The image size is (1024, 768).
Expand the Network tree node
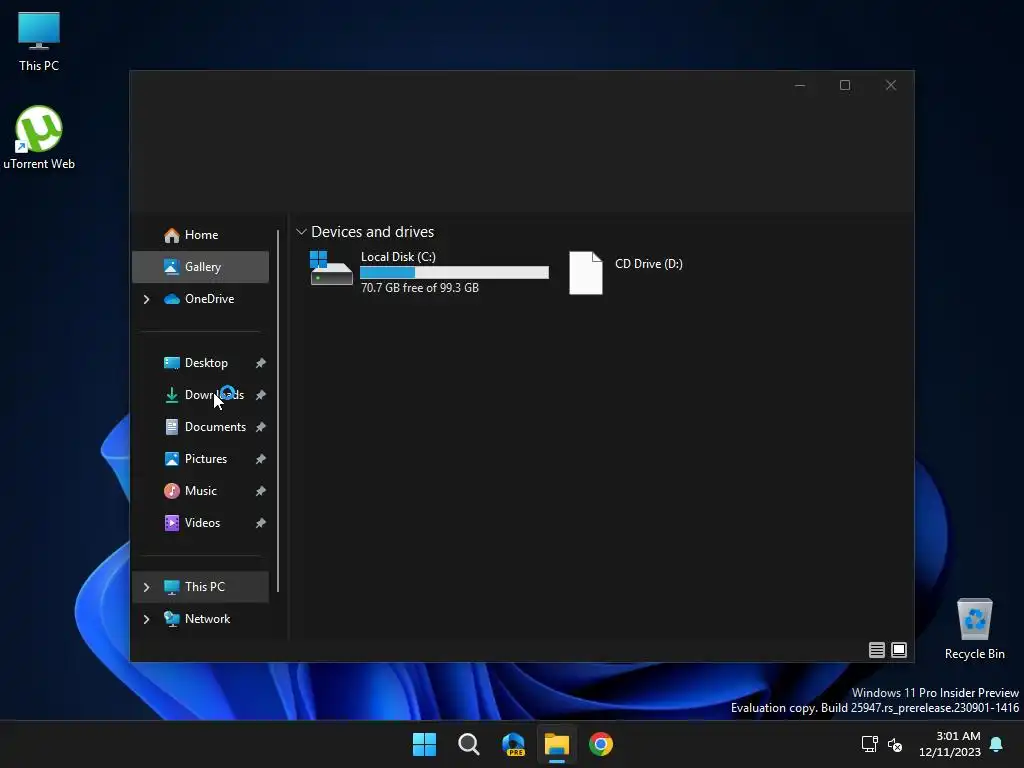[146, 619]
